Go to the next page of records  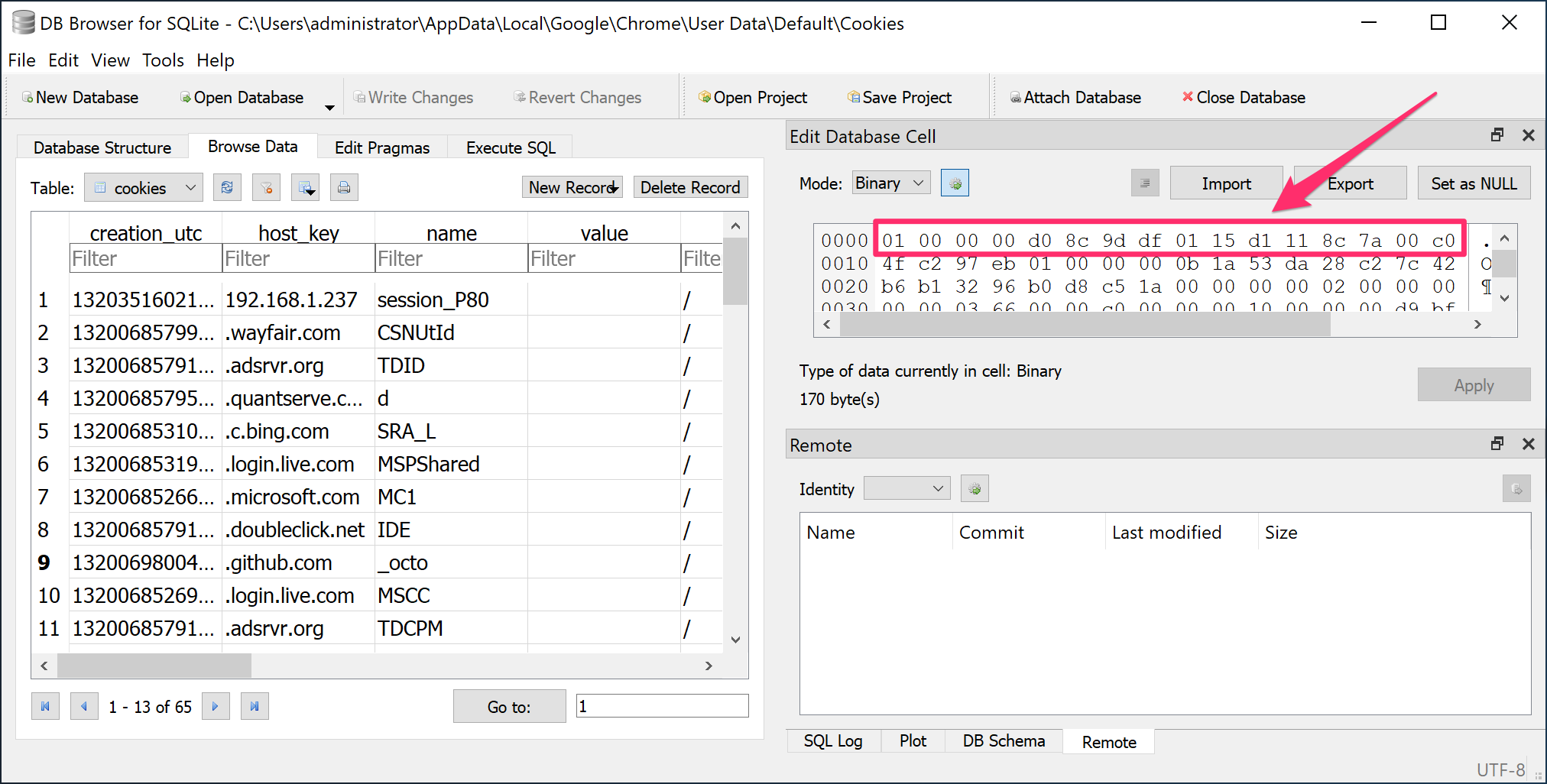point(216,706)
